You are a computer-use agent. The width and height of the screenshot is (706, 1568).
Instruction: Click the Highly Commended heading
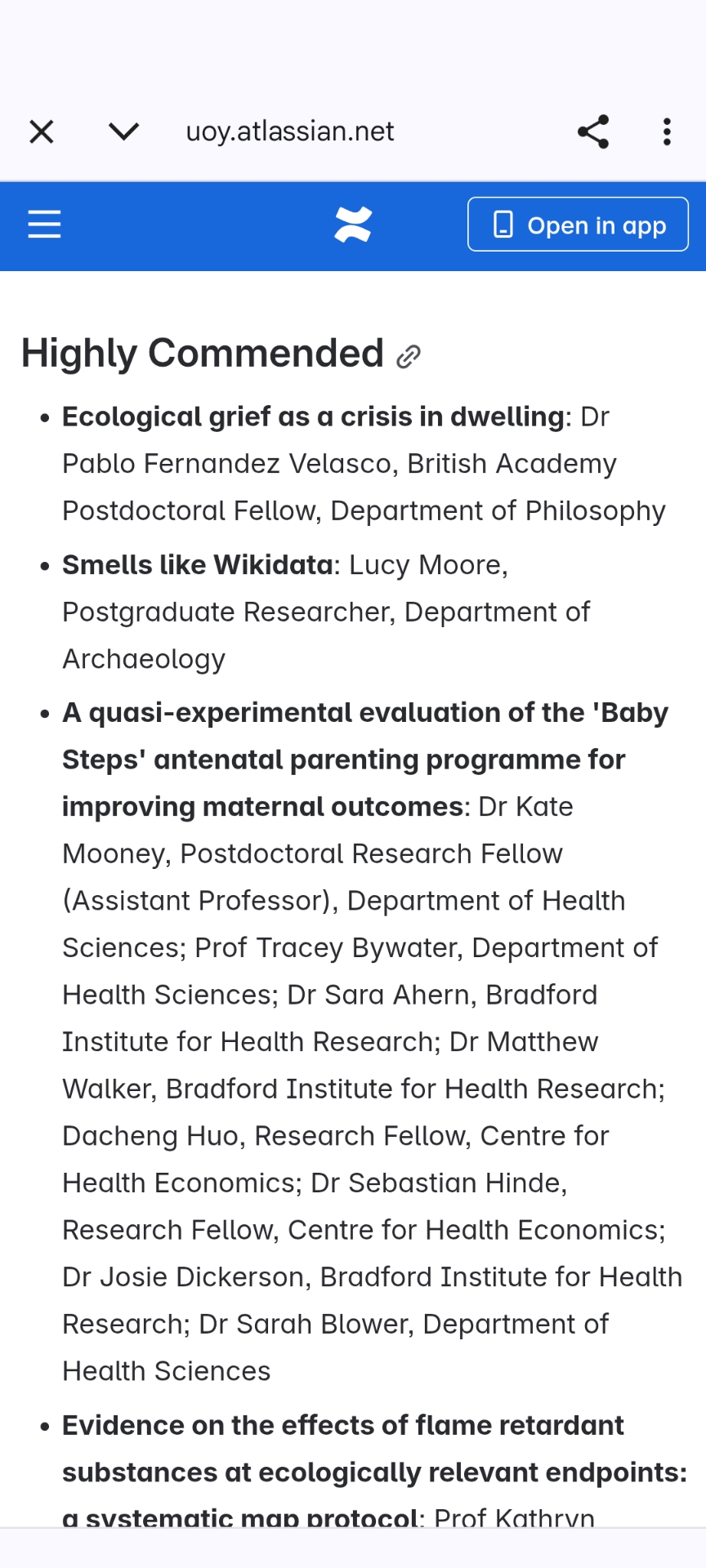[x=202, y=354]
